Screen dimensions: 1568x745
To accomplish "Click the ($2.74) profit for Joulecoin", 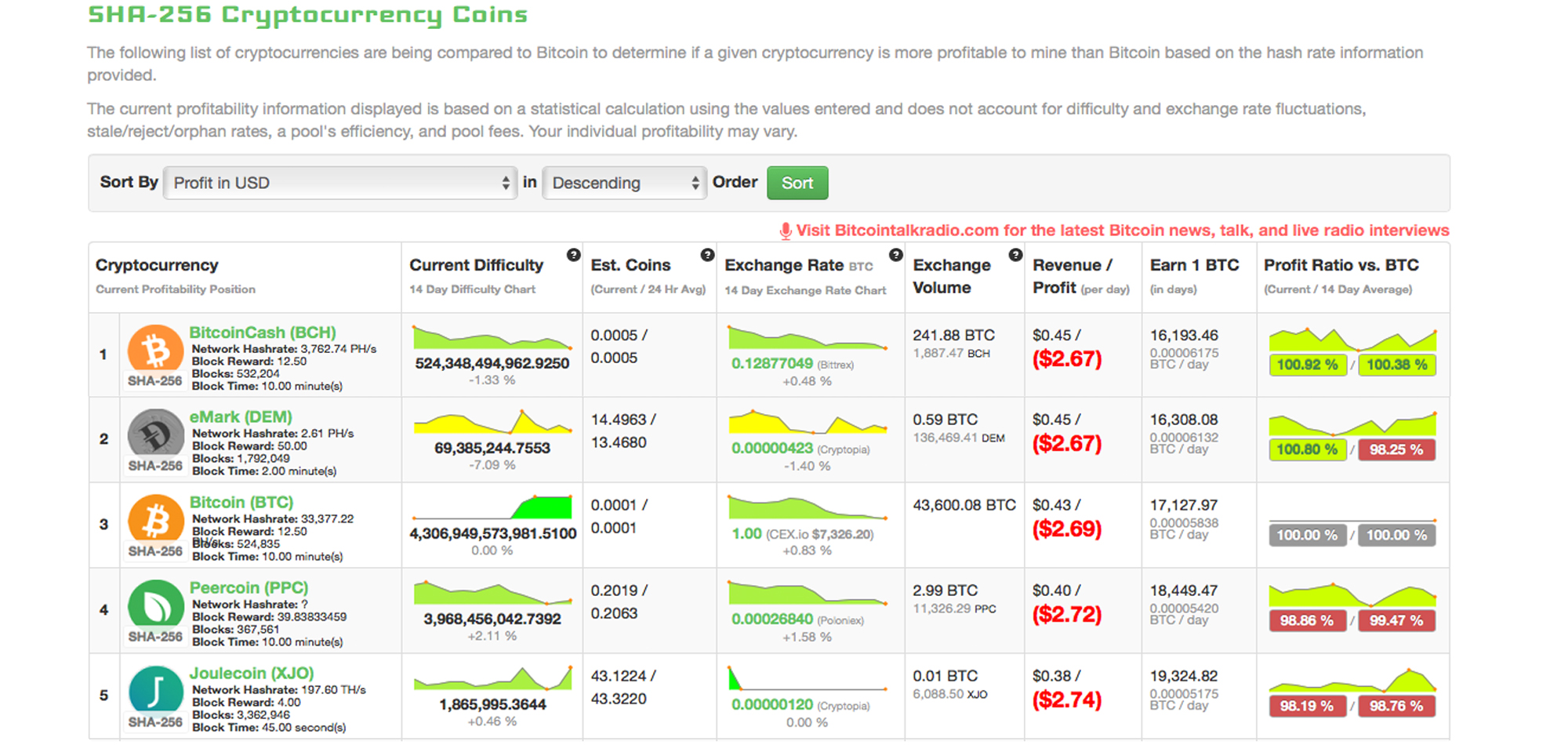I will click(1067, 700).
